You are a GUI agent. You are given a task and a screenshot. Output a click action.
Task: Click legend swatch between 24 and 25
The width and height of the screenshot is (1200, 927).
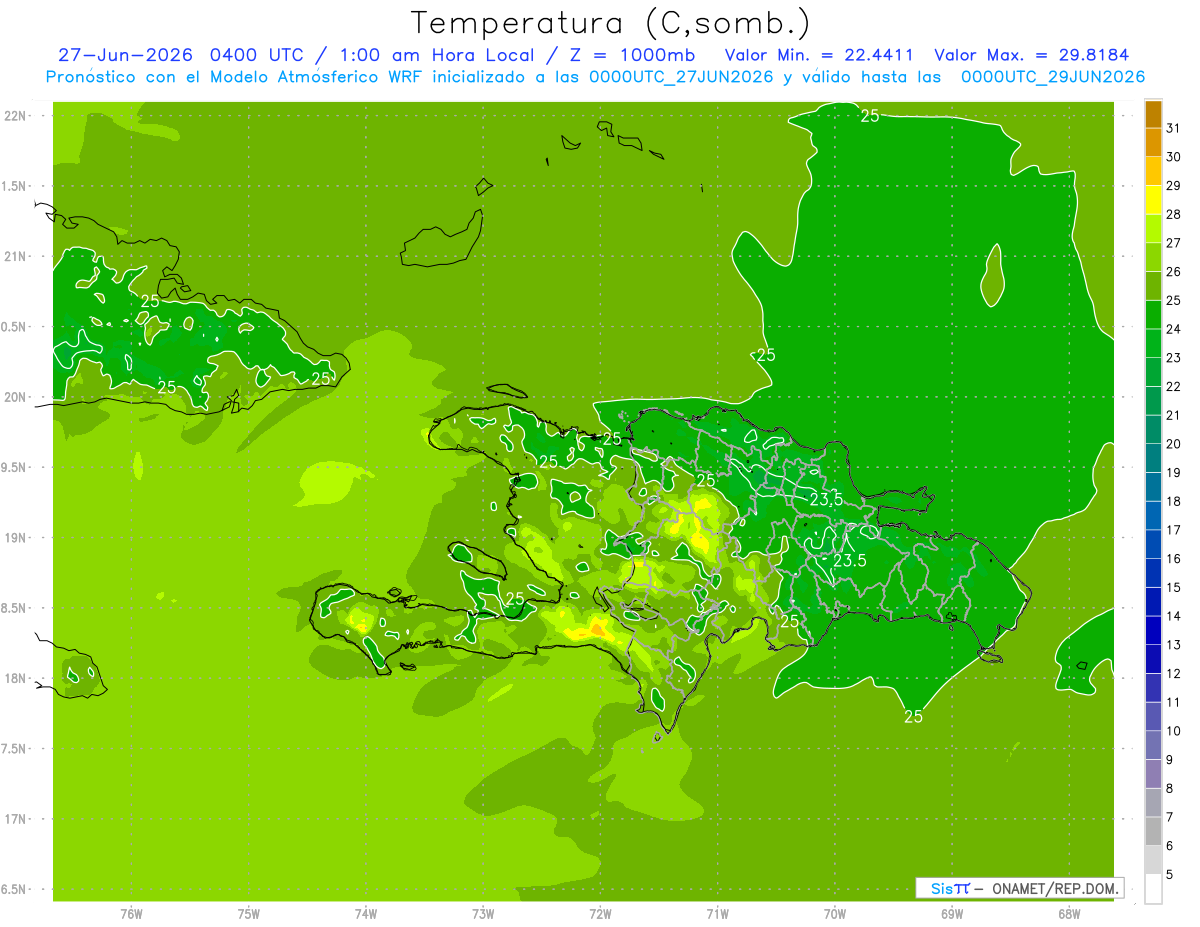click(x=1153, y=315)
